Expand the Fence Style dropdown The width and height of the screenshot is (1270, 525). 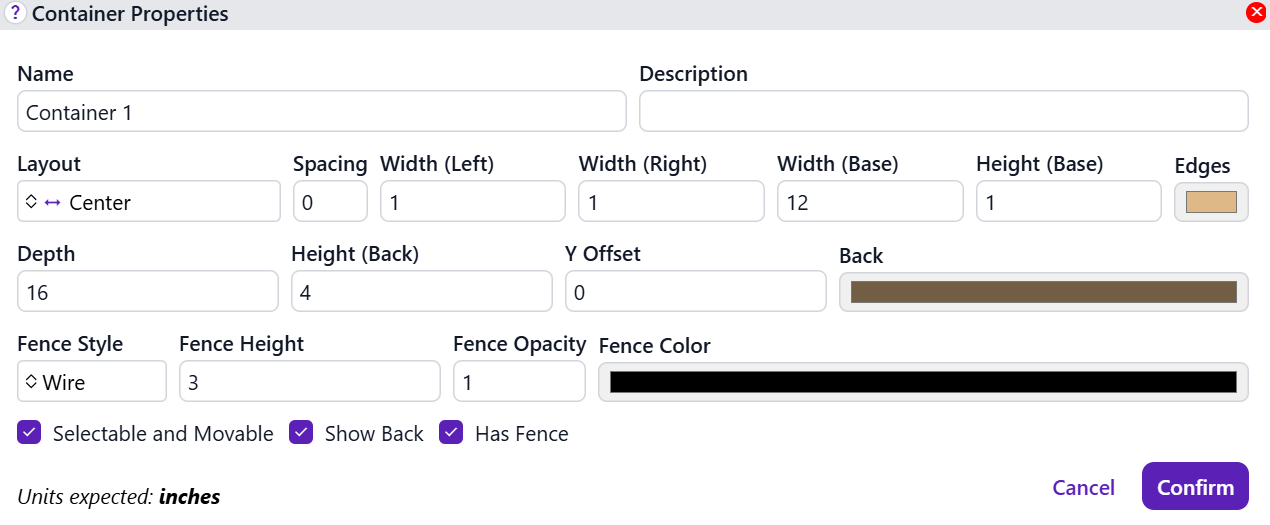(x=92, y=382)
